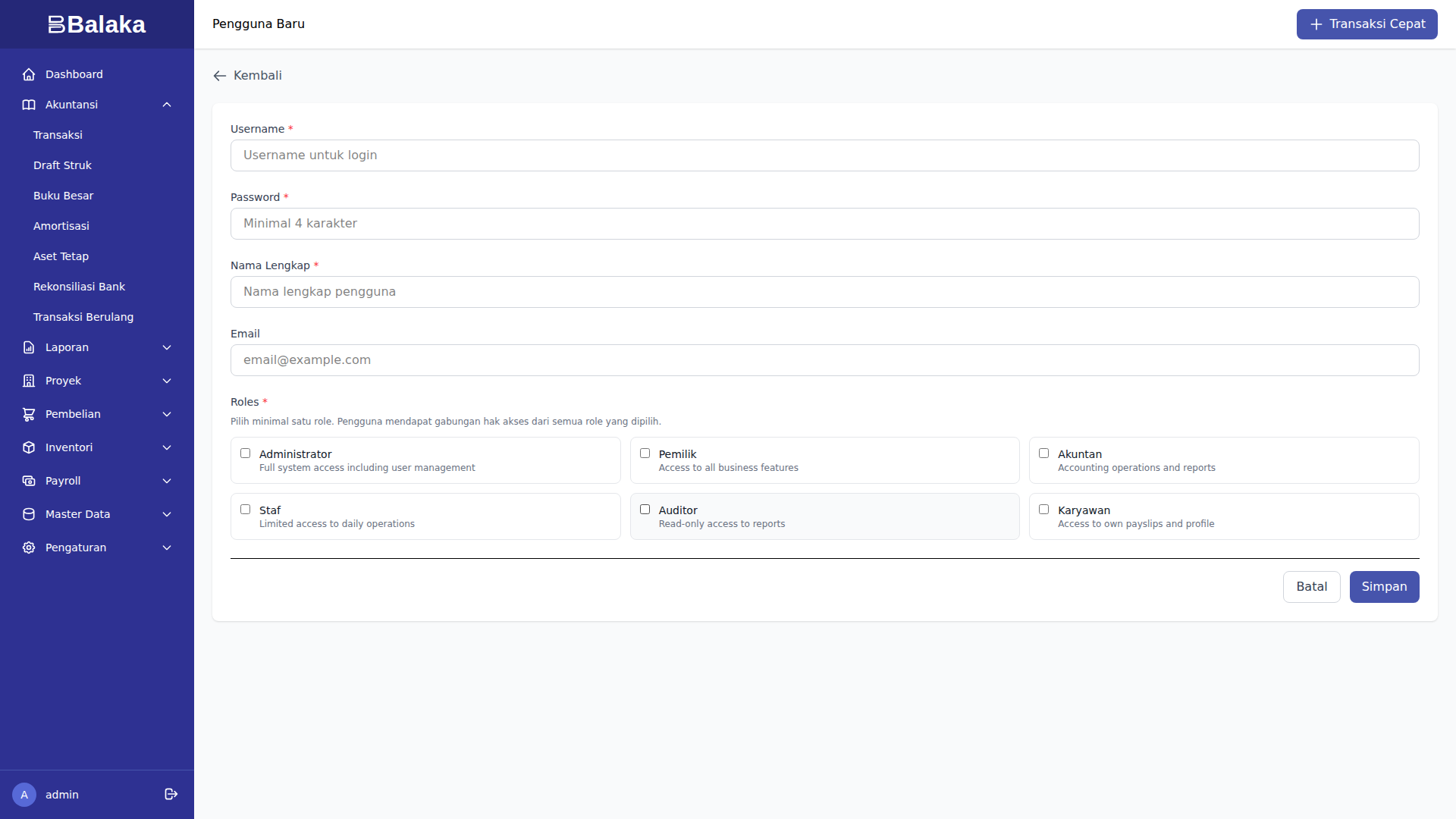1456x819 pixels.
Task: Expand the Payroll menu chevron
Action: coord(167,481)
